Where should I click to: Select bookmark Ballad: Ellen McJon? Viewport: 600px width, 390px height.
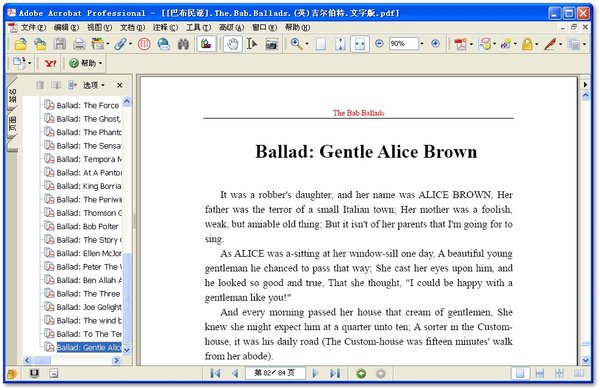pyautogui.click(x=89, y=253)
